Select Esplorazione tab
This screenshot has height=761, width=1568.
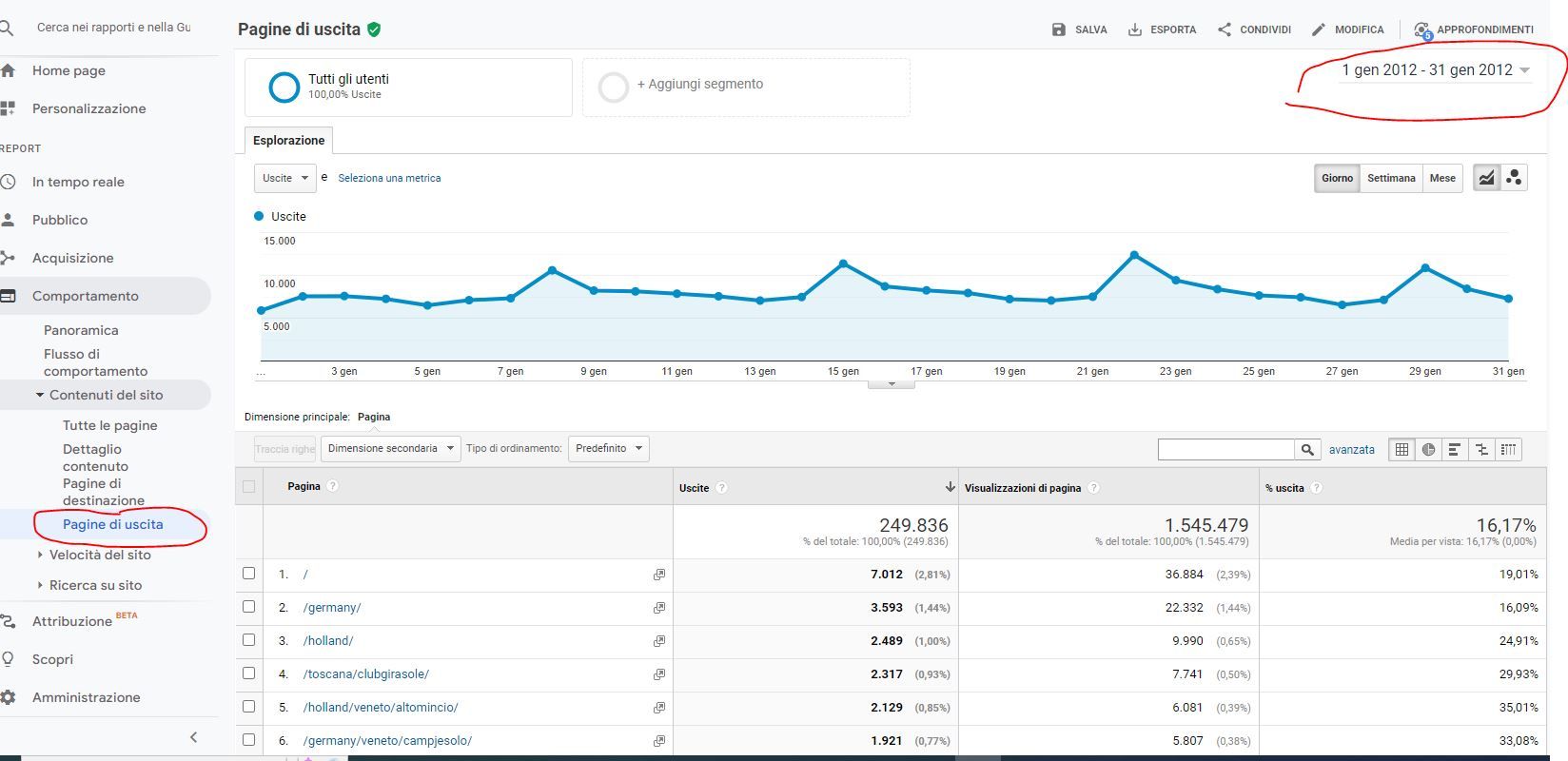(x=288, y=140)
